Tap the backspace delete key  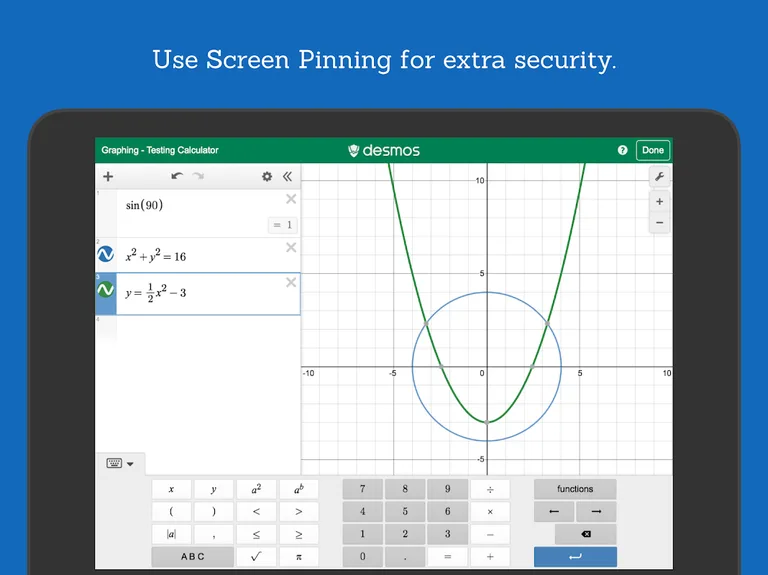[586, 534]
